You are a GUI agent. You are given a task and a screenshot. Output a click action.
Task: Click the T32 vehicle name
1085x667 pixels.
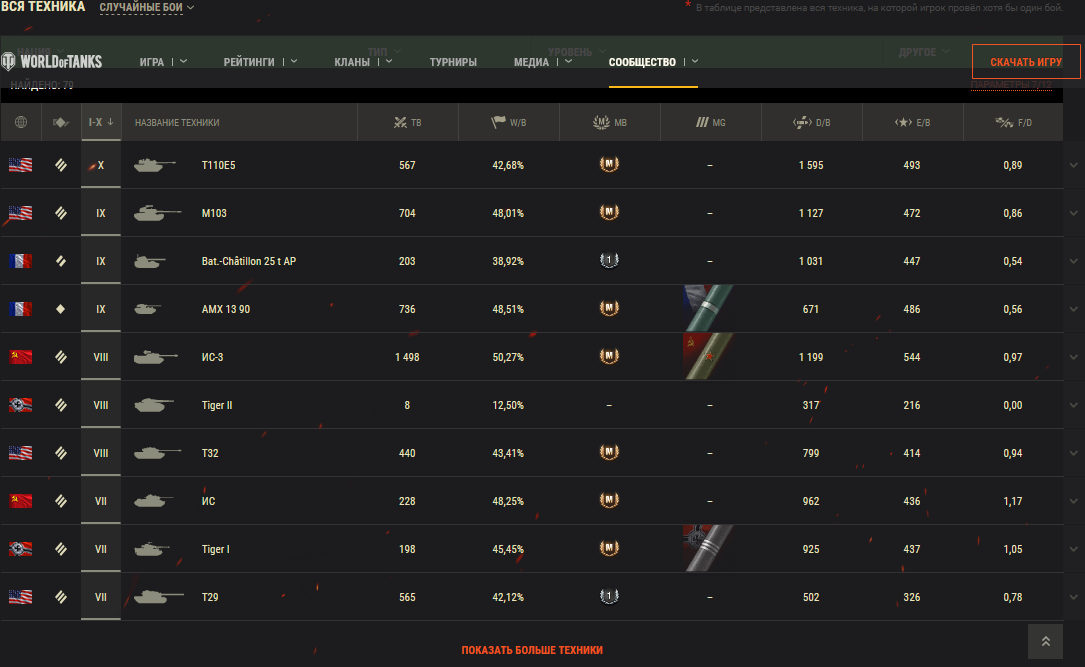point(210,453)
